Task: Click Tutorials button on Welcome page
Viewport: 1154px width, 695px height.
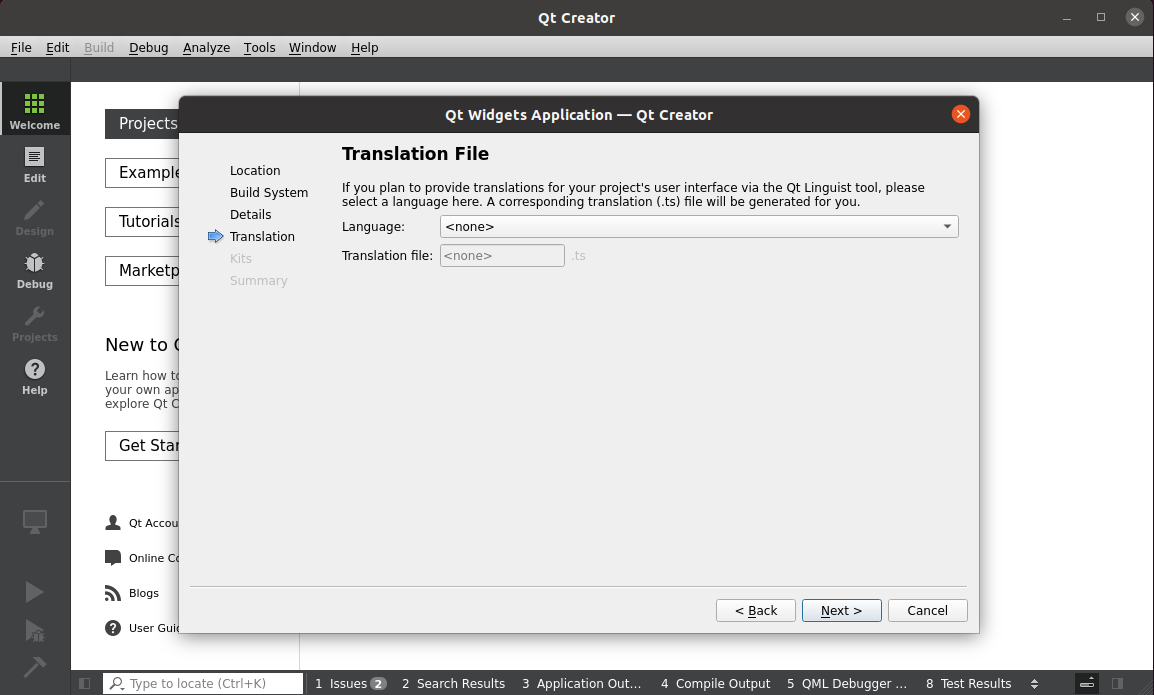Action: click(x=142, y=222)
